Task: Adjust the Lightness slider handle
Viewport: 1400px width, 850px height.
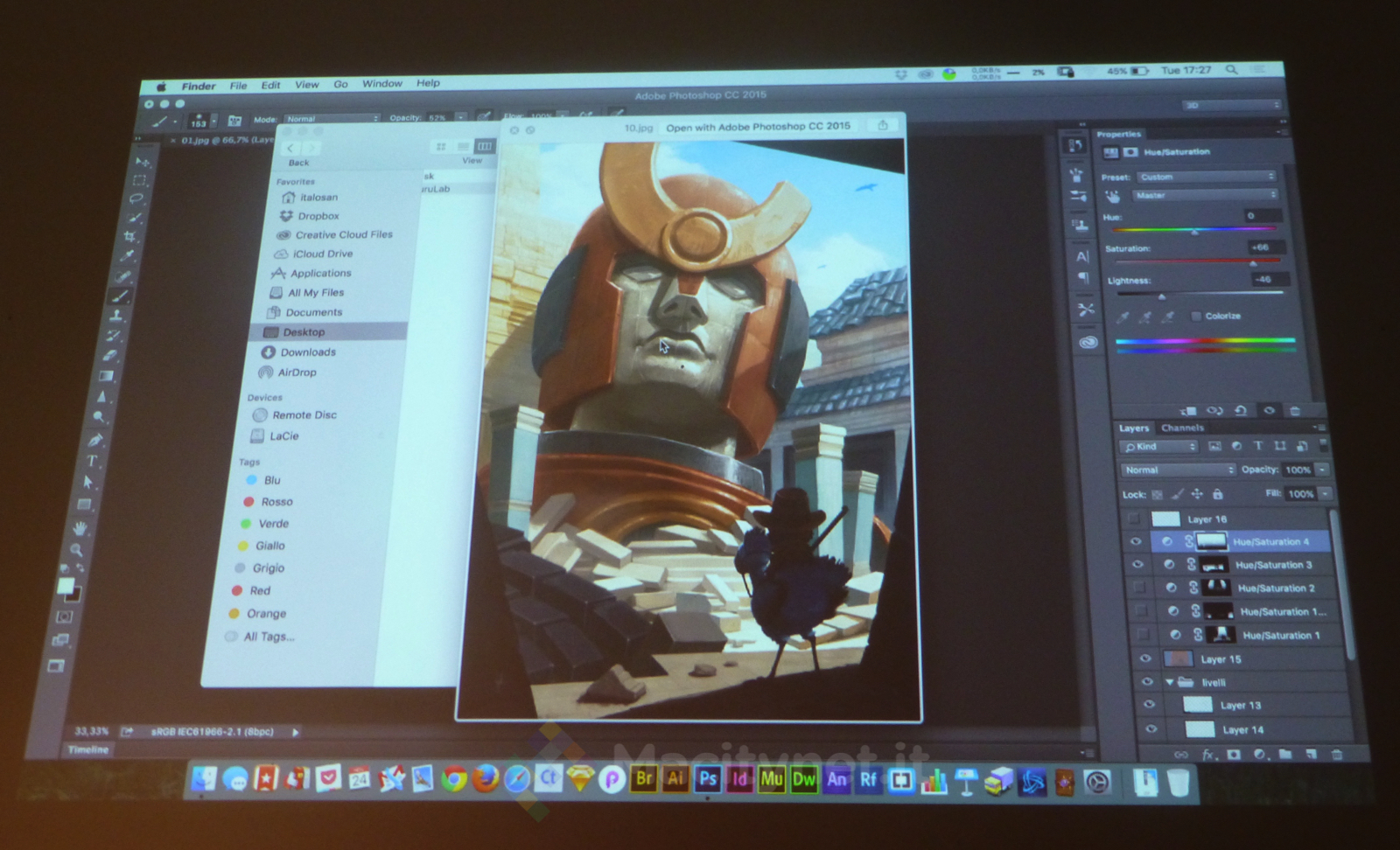Action: [1162, 296]
